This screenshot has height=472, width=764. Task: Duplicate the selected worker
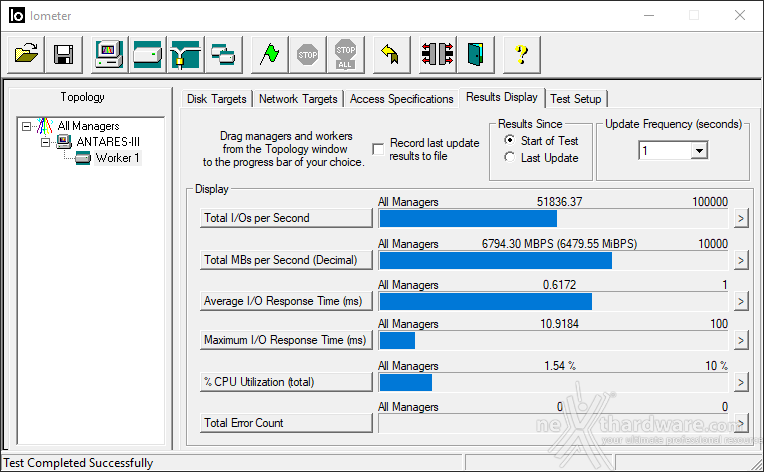tap(223, 54)
